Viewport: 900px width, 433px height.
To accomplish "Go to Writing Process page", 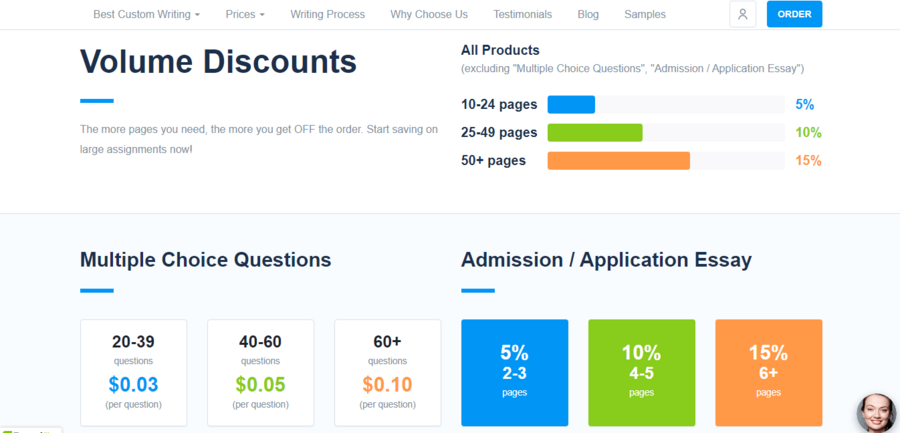I will click(x=327, y=14).
